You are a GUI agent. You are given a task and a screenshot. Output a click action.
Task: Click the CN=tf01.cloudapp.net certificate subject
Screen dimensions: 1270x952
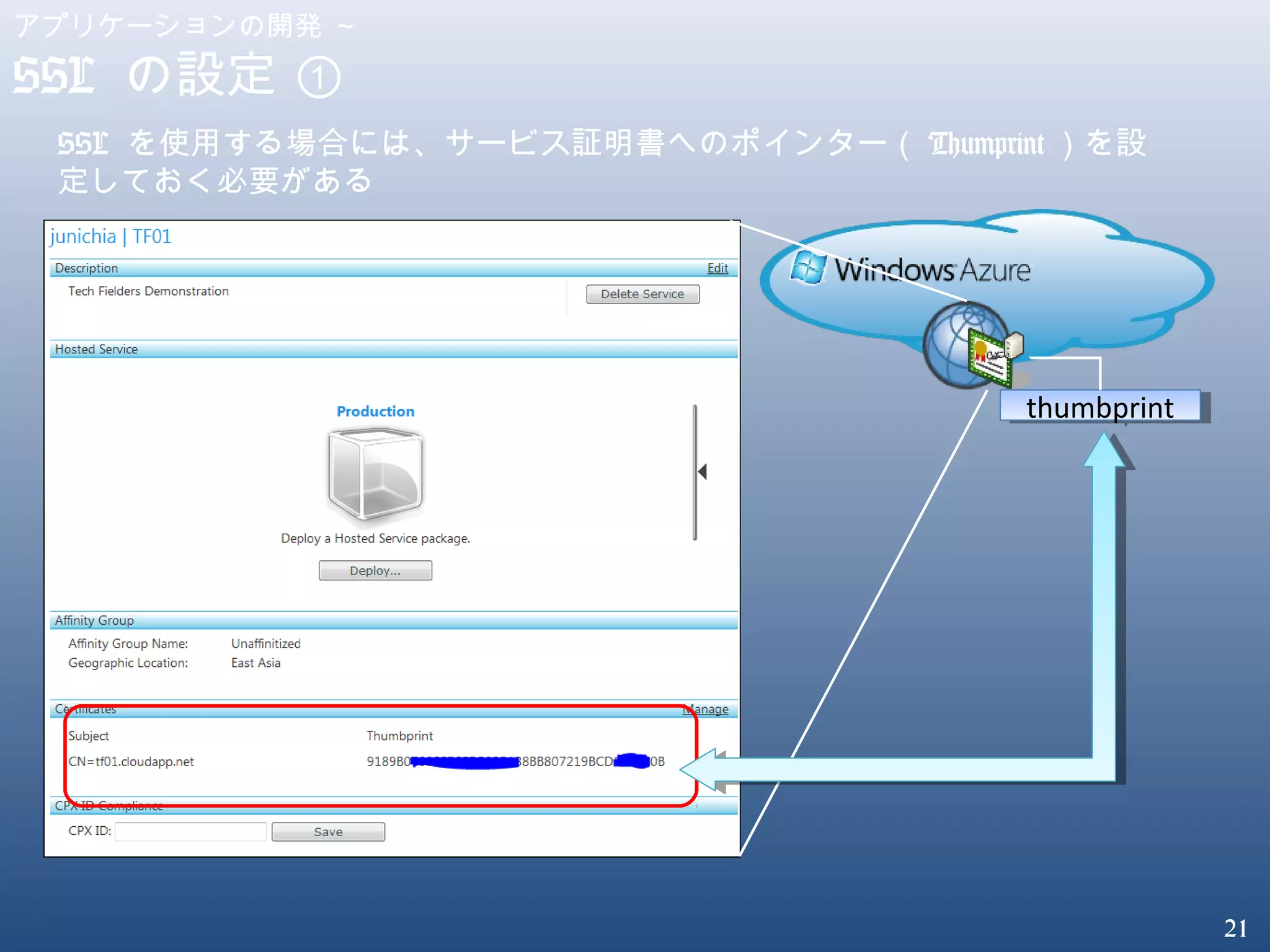point(131,762)
